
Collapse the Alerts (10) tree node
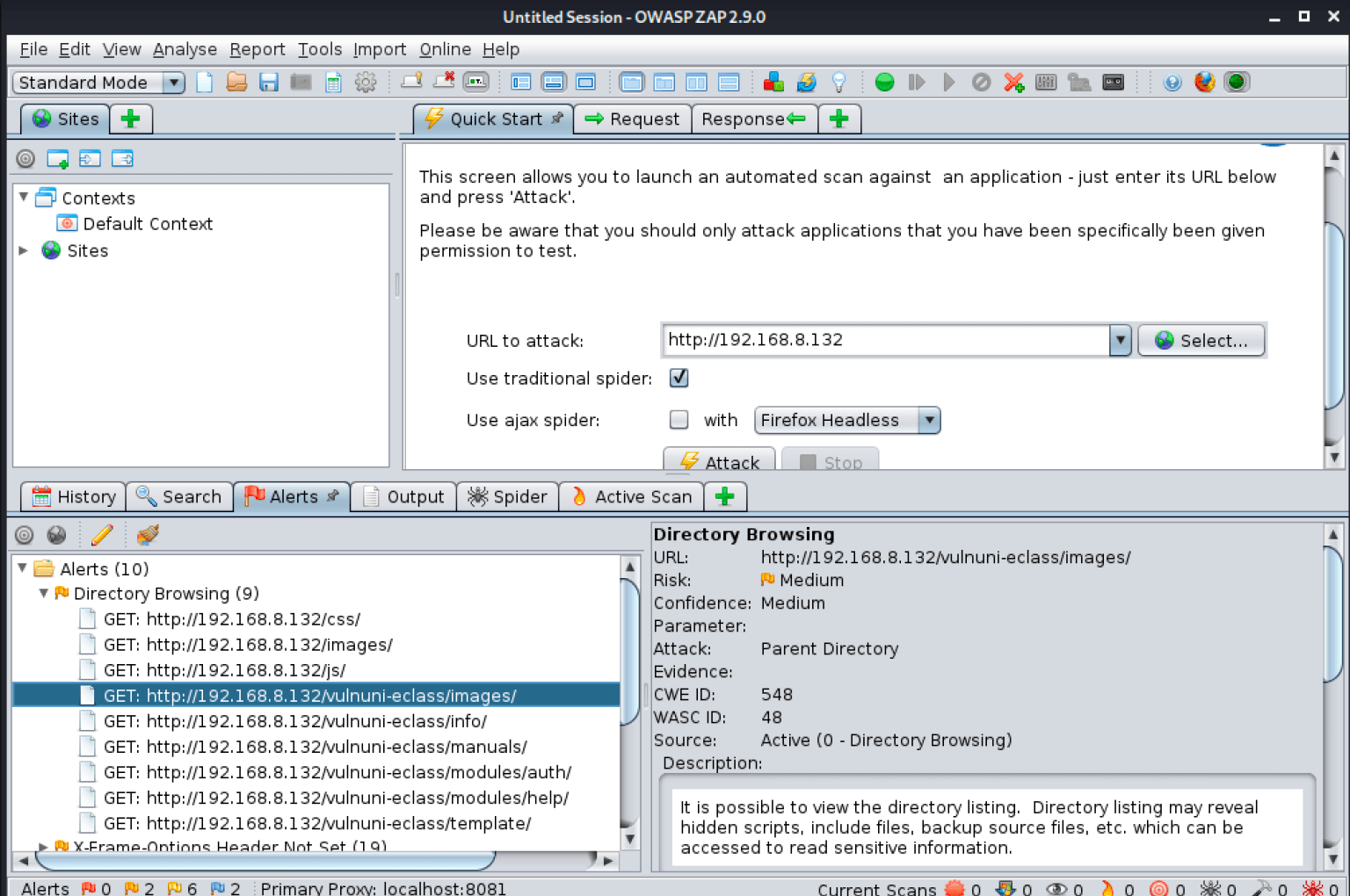(23, 568)
